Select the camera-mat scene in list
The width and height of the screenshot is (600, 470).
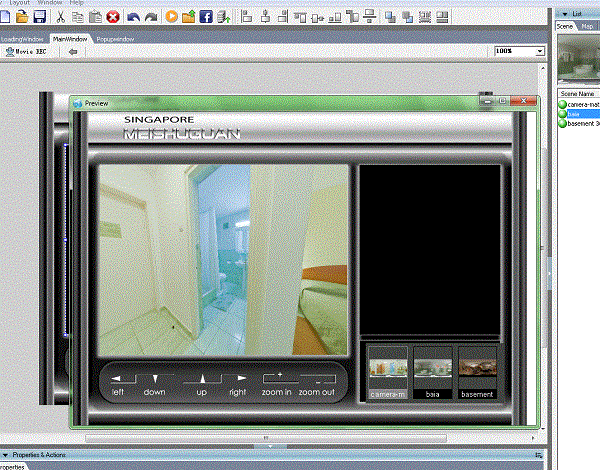pyautogui.click(x=579, y=104)
